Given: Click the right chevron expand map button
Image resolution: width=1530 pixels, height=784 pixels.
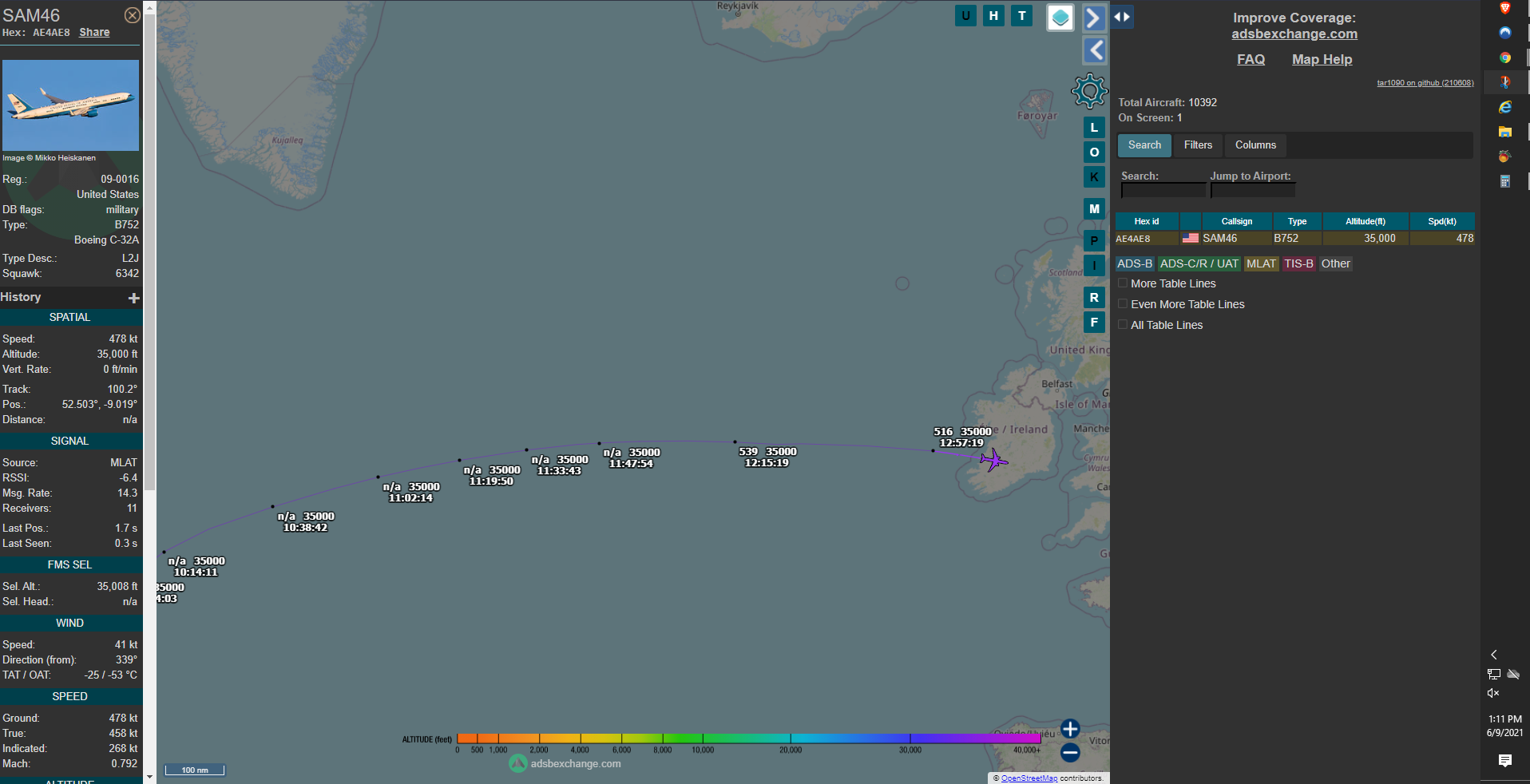Looking at the screenshot, I should (1094, 18).
